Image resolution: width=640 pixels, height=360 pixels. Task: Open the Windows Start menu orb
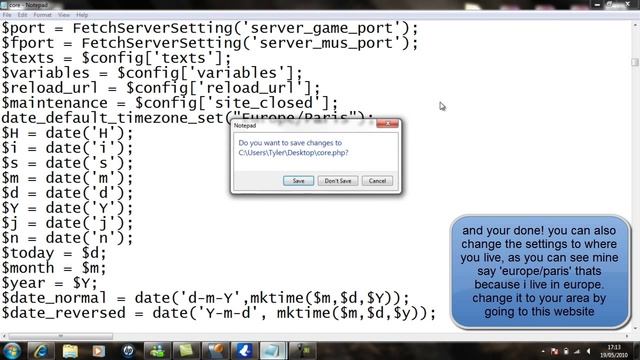coord(11,351)
